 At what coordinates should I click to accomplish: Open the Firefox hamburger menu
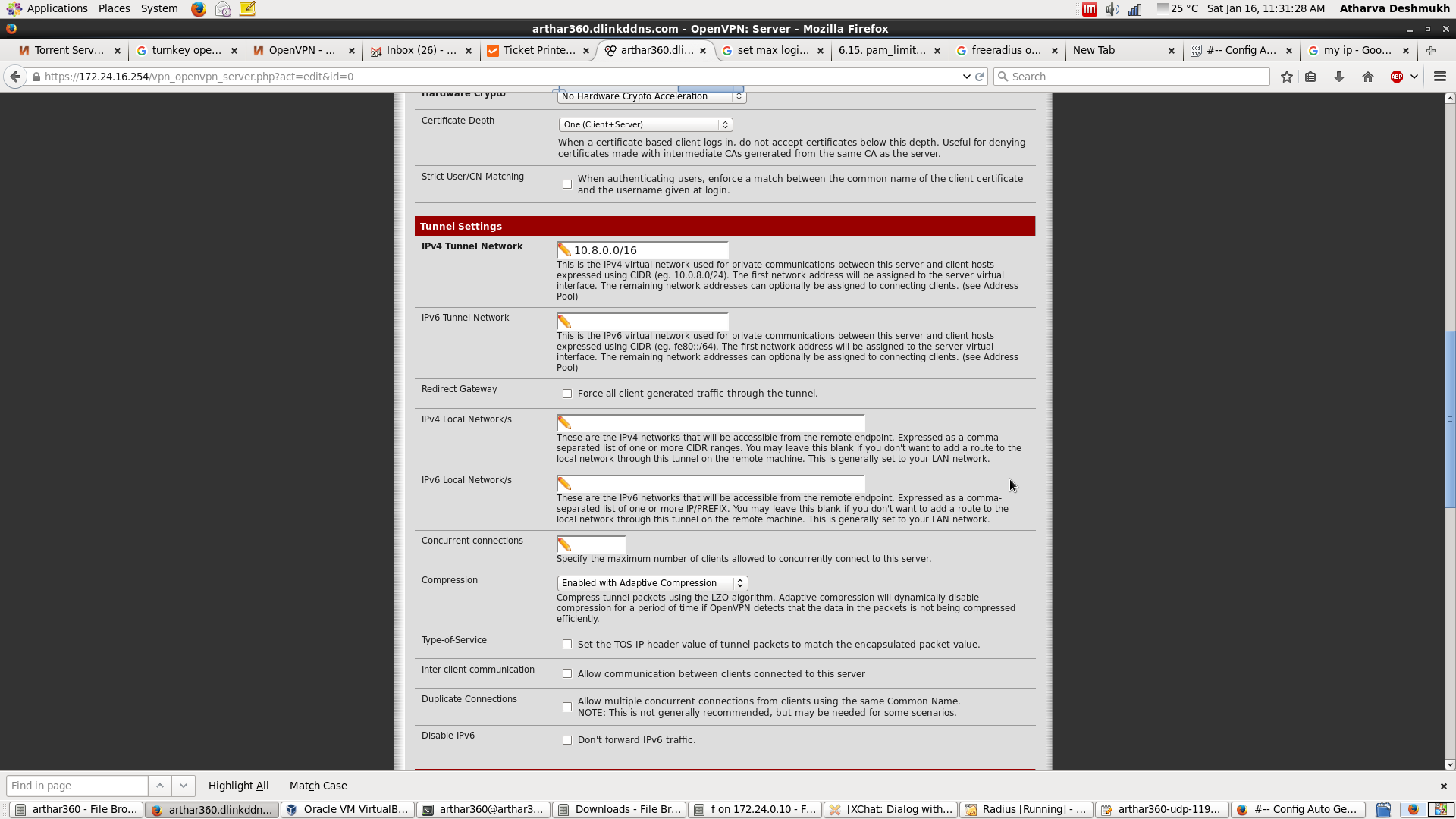tap(1440, 77)
